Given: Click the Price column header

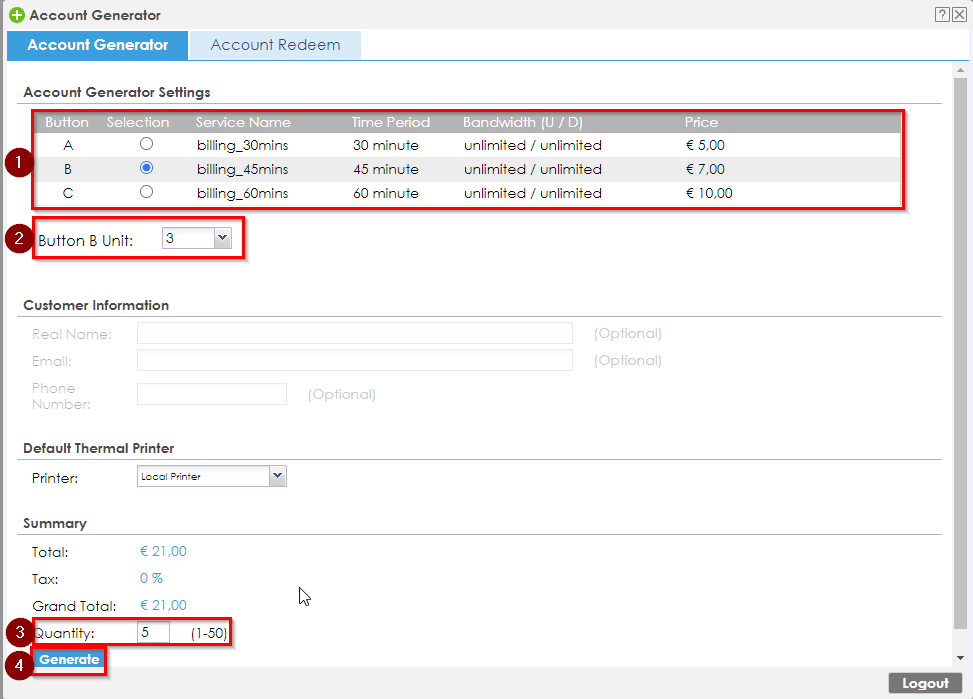Looking at the screenshot, I should point(701,122).
